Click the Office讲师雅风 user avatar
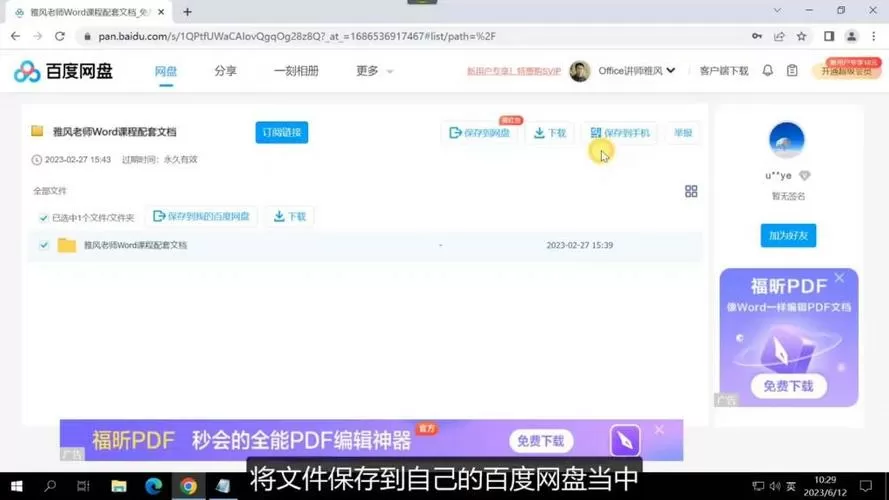889x500 pixels. point(579,71)
